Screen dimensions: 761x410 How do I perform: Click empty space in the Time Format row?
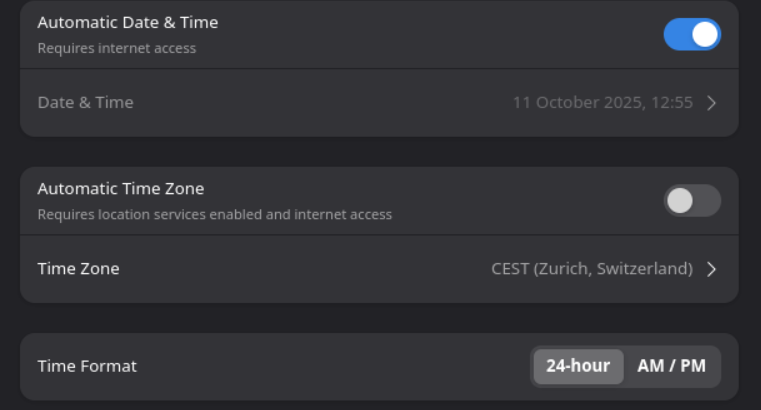[330, 366]
